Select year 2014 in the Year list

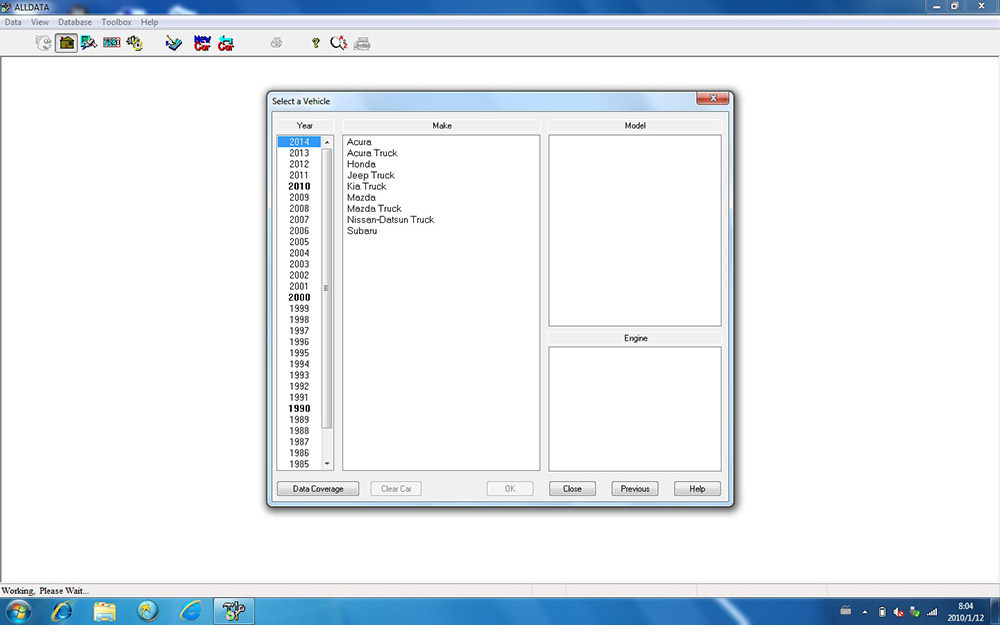coord(299,142)
